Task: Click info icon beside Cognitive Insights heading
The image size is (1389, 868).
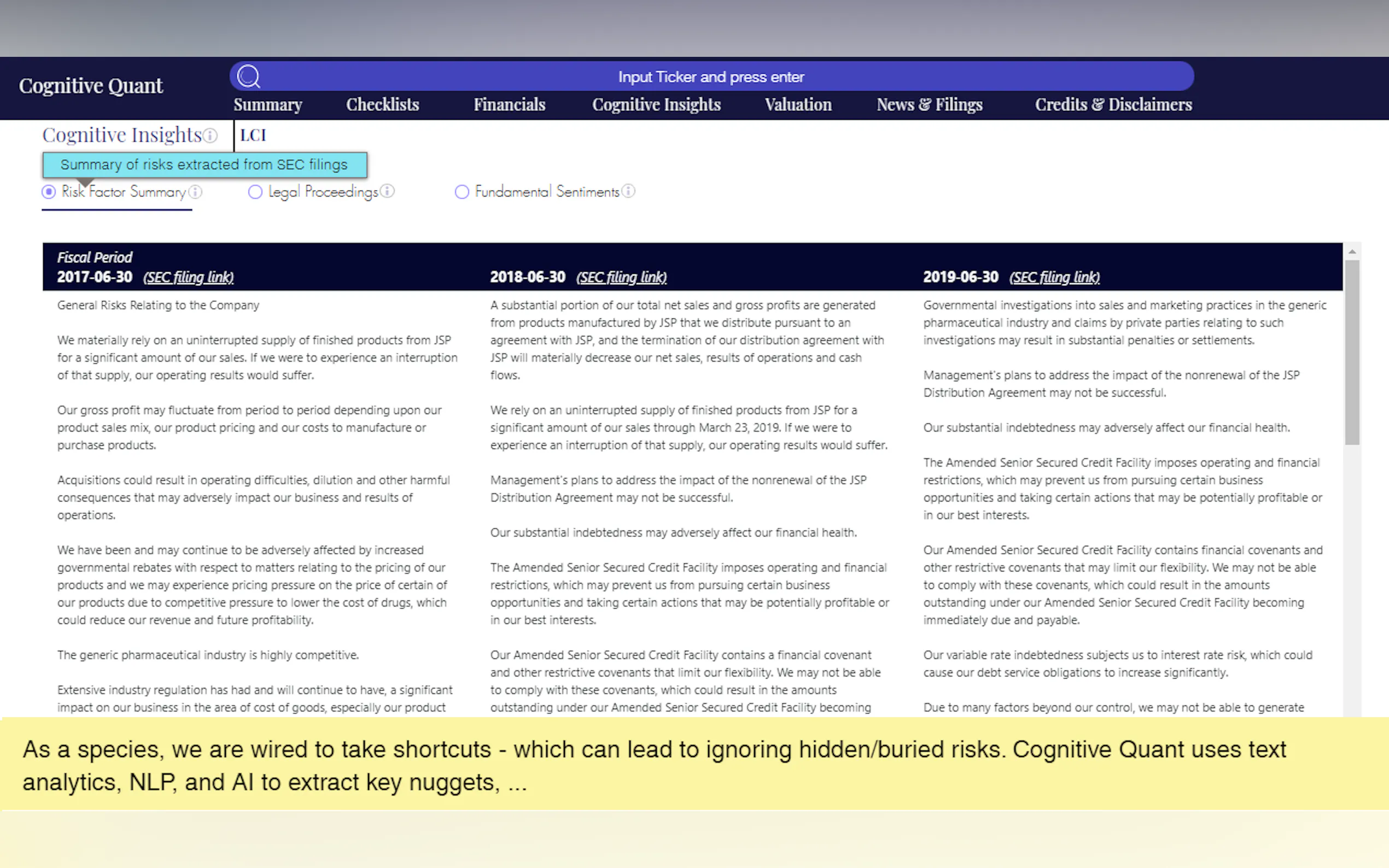Action: coord(211,136)
